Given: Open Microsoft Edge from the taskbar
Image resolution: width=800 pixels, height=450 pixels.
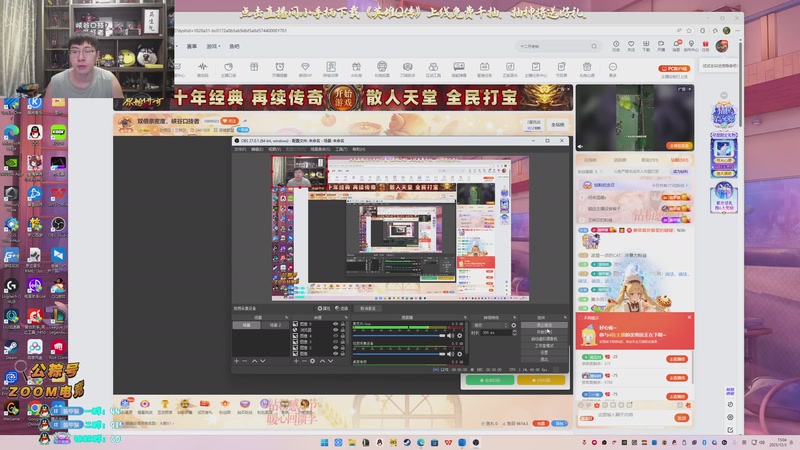Looking at the screenshot, I should (420, 442).
